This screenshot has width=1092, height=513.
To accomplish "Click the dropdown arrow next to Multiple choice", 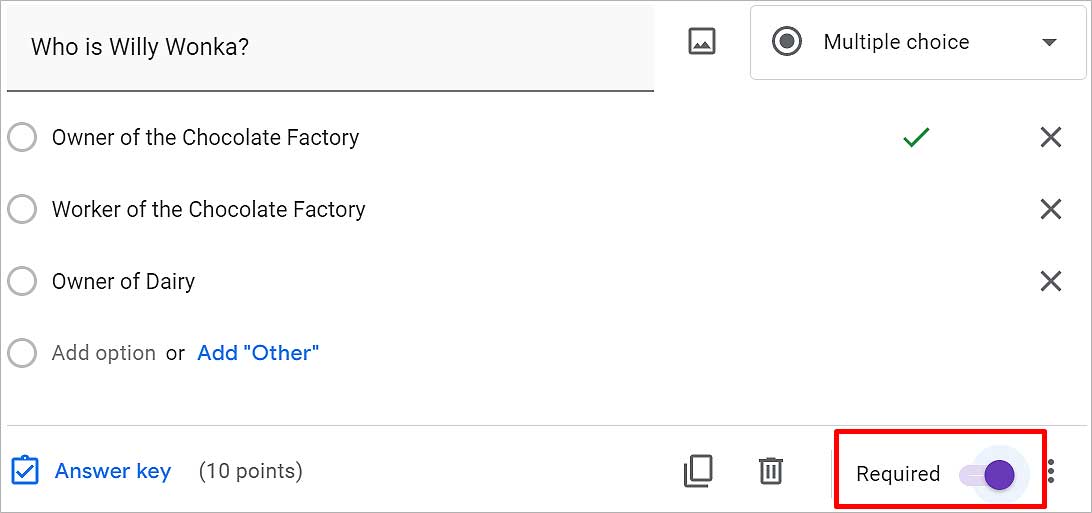I will 1049,42.
